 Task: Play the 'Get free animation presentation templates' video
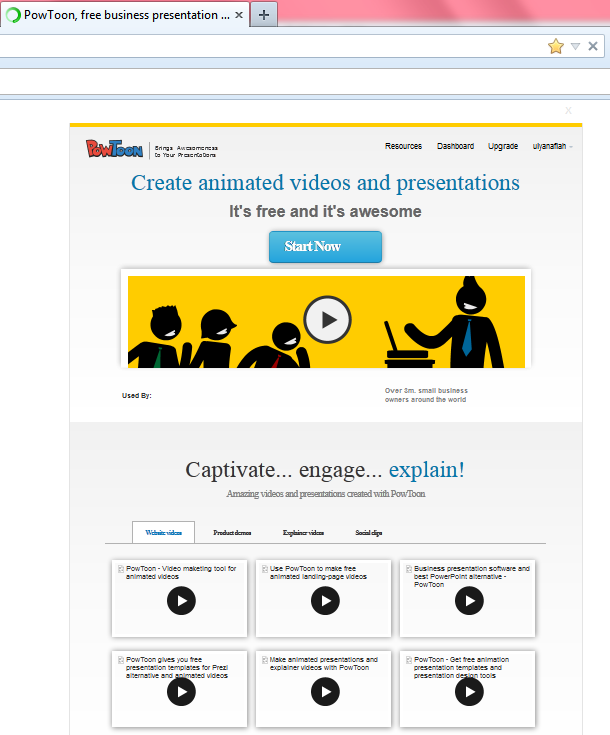tap(469, 692)
